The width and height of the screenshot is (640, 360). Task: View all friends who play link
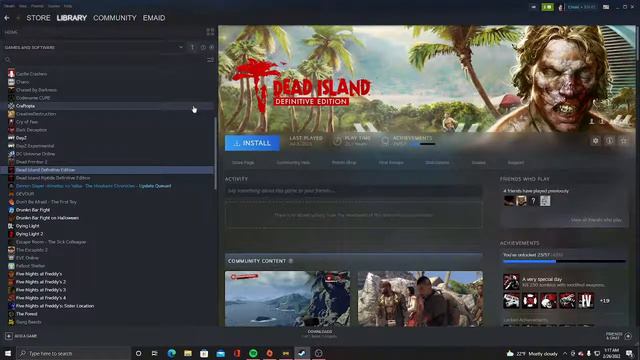coord(596,220)
